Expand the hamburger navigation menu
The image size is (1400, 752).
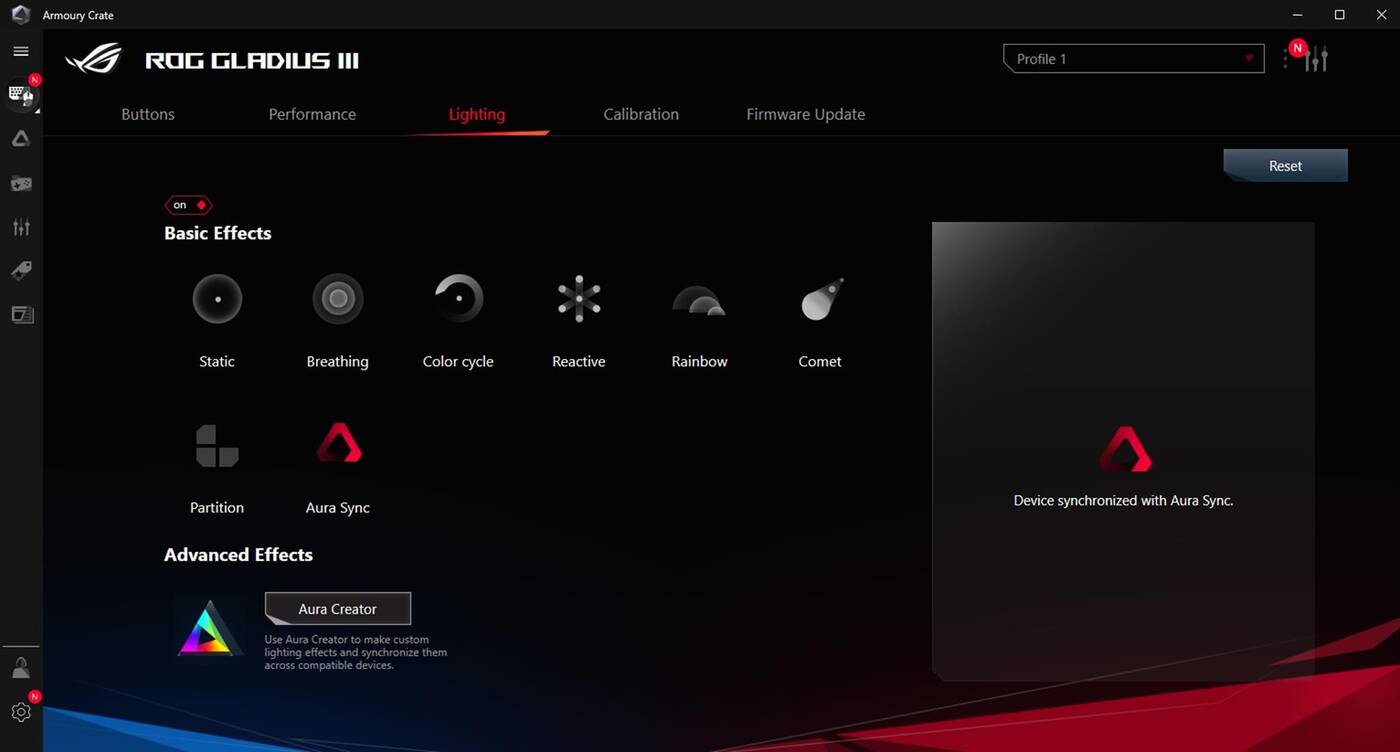21,51
